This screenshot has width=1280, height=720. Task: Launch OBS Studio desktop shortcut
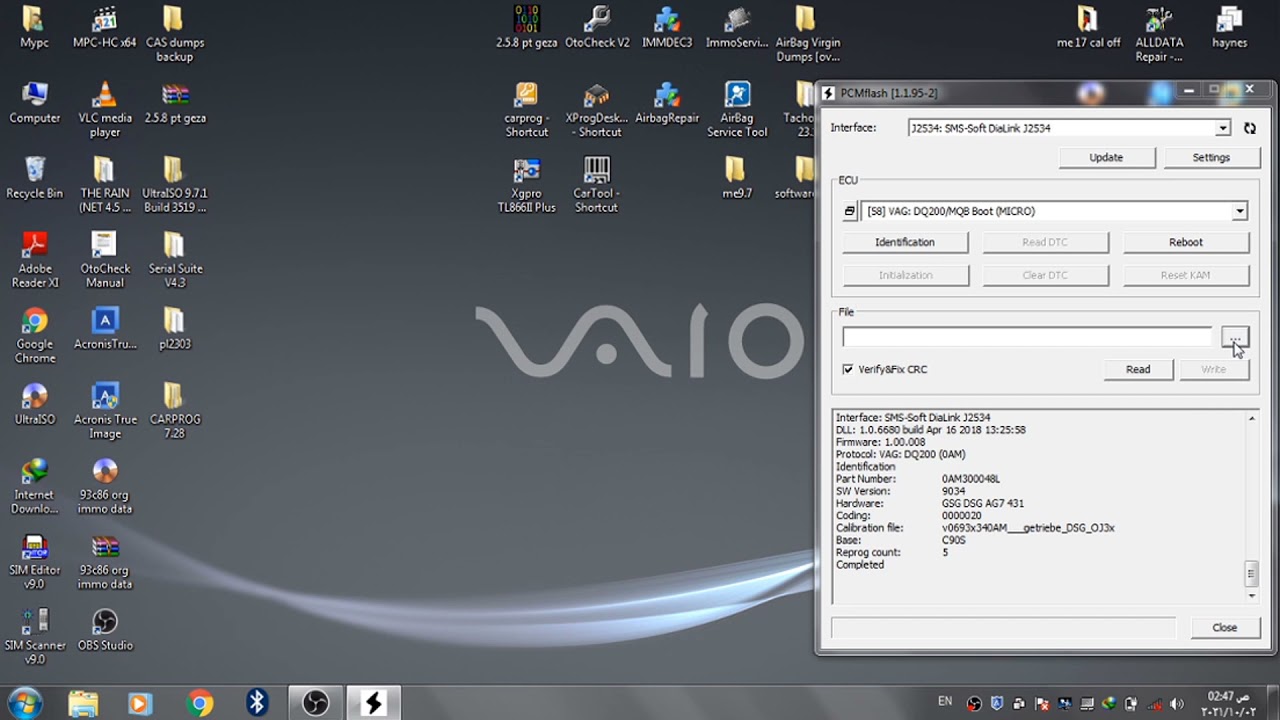tap(104, 629)
